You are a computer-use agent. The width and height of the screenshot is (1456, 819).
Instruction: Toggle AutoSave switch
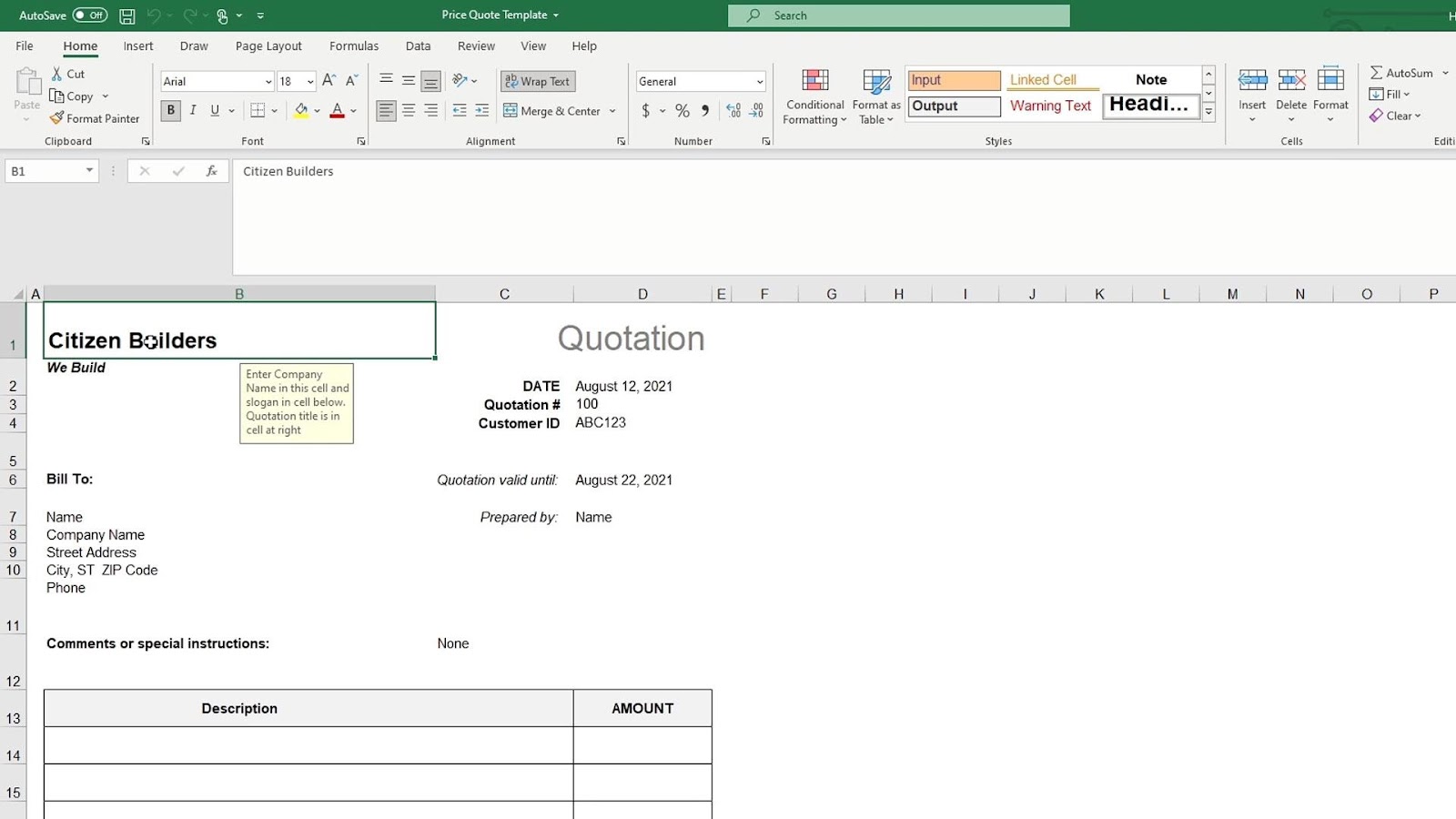[89, 15]
